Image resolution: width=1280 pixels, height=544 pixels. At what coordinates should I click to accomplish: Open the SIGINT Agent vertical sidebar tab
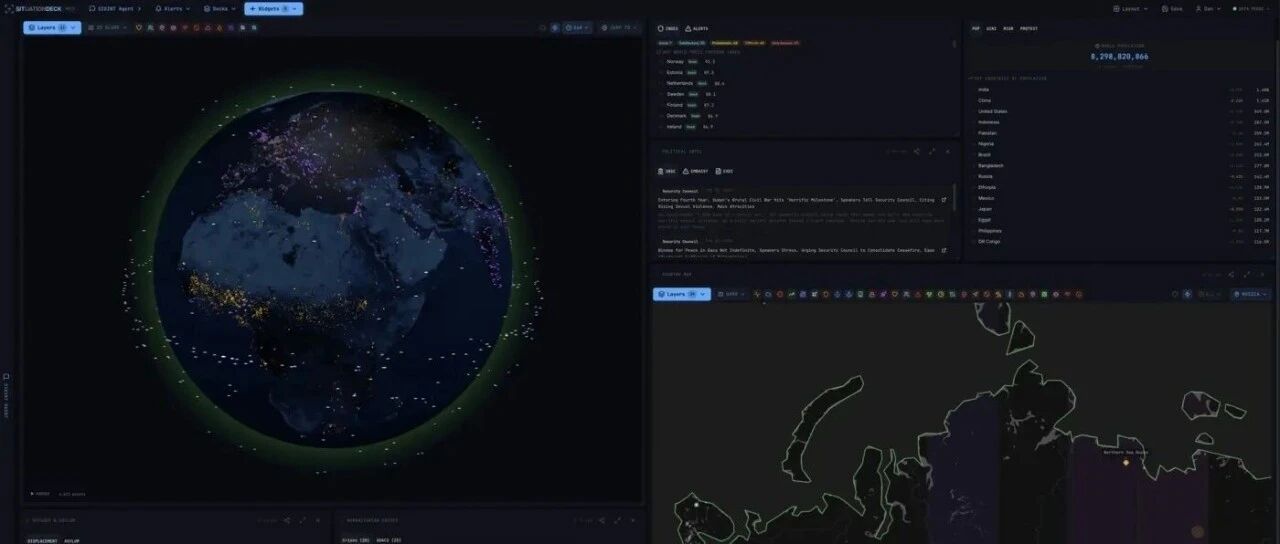click(x=4, y=396)
